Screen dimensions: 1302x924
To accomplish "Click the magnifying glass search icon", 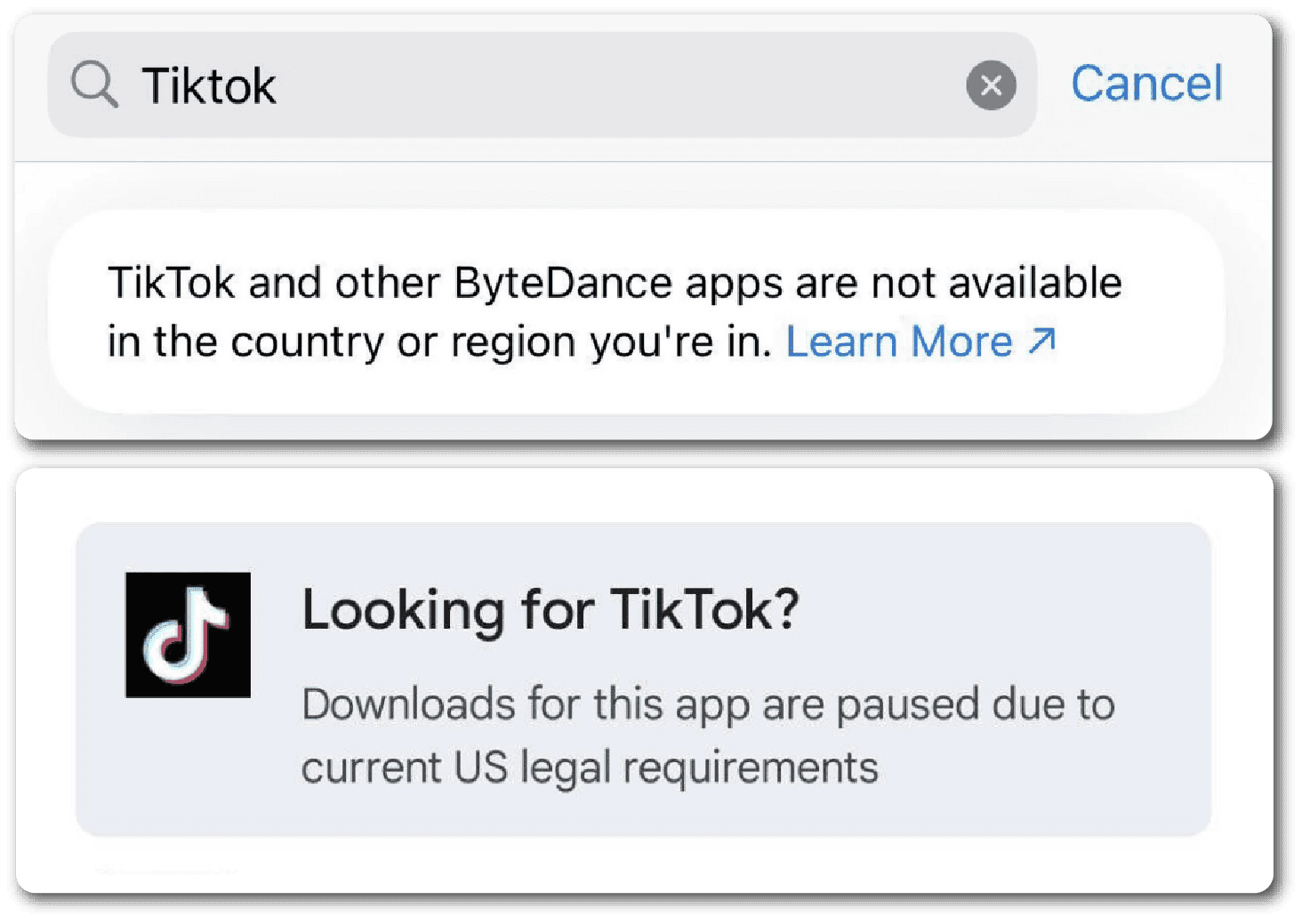I will (x=94, y=85).
